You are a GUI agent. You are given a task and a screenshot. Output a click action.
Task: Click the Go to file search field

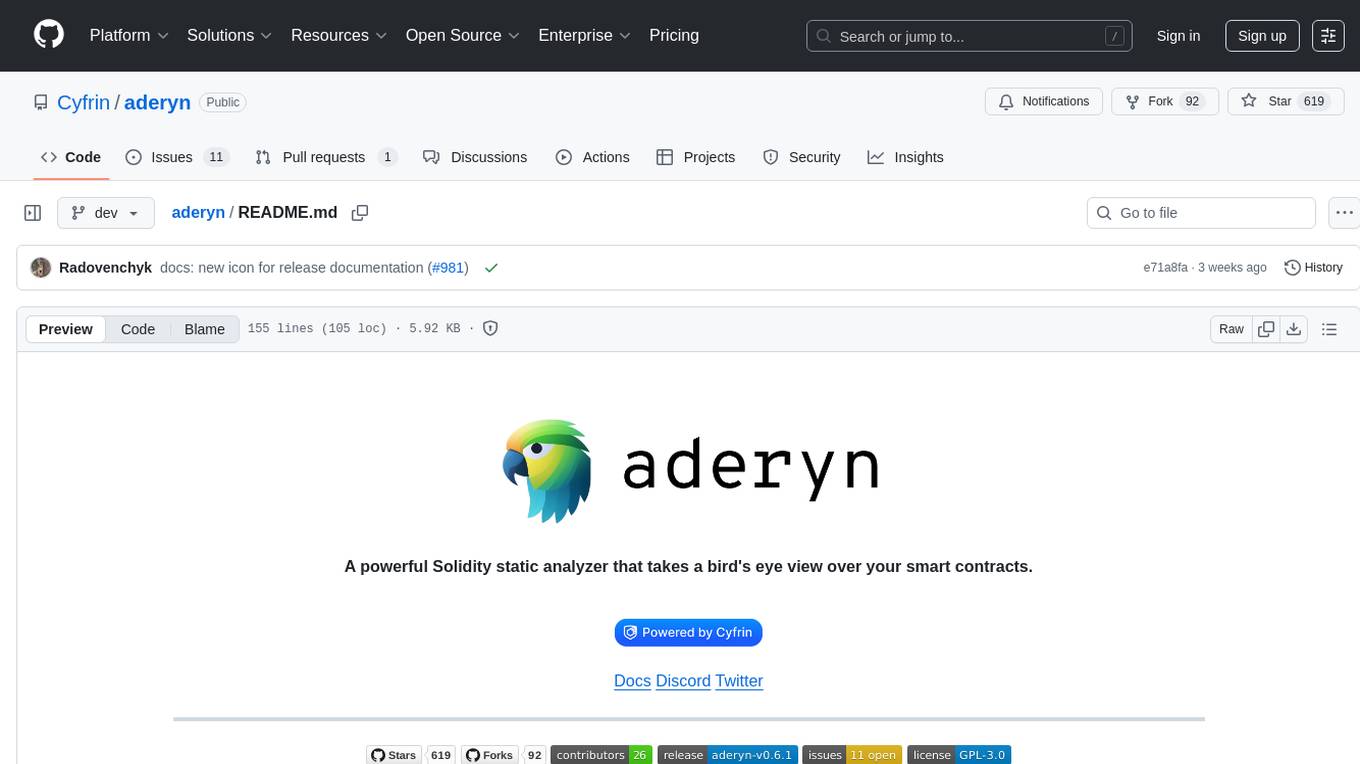coord(1200,213)
